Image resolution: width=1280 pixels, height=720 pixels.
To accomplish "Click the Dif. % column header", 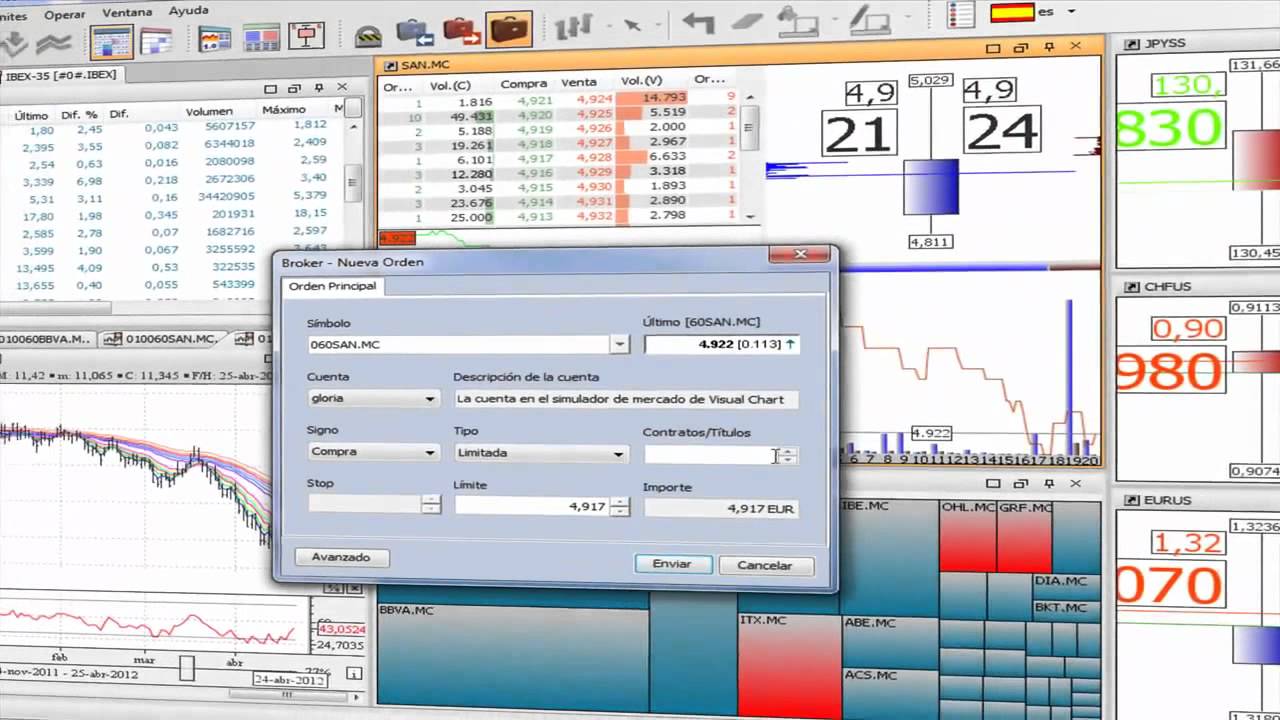I will coord(78,115).
